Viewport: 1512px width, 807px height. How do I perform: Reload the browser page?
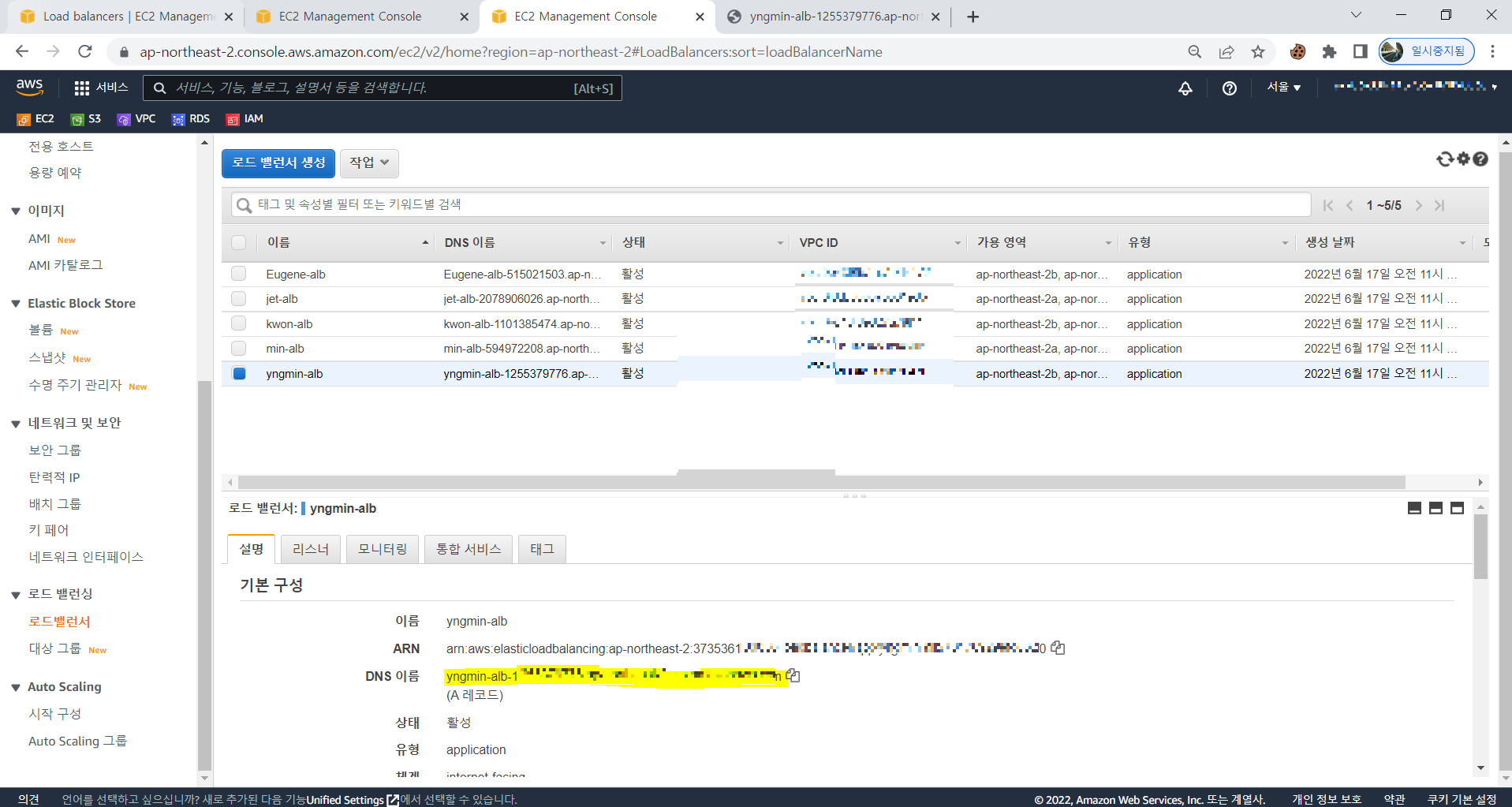[85, 51]
